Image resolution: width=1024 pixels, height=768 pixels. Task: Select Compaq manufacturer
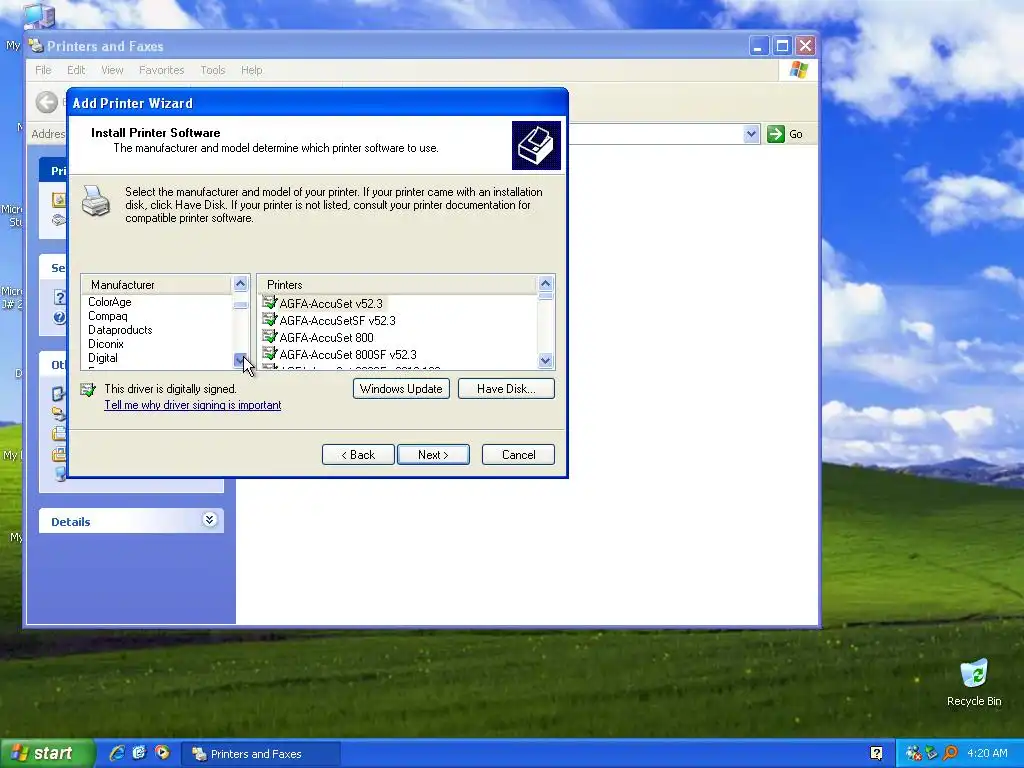pyautogui.click(x=108, y=316)
